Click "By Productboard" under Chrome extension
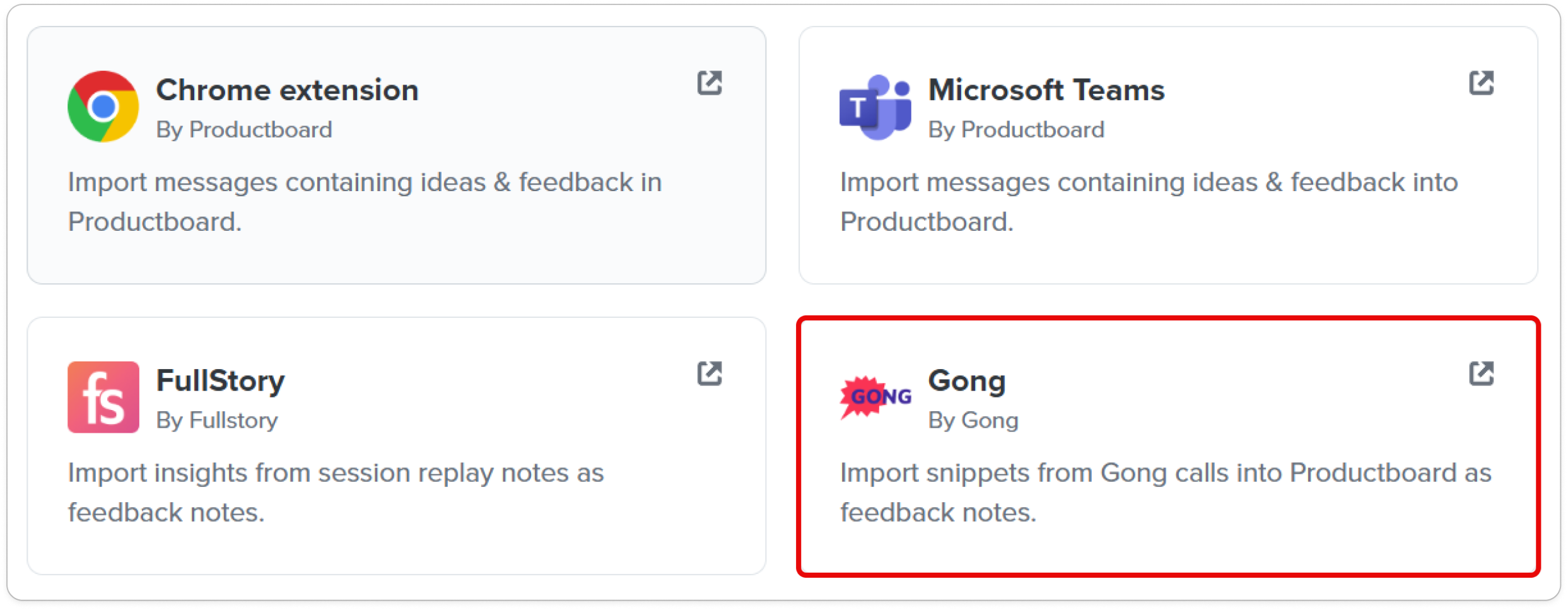The width and height of the screenshot is (1568, 610). [x=244, y=129]
